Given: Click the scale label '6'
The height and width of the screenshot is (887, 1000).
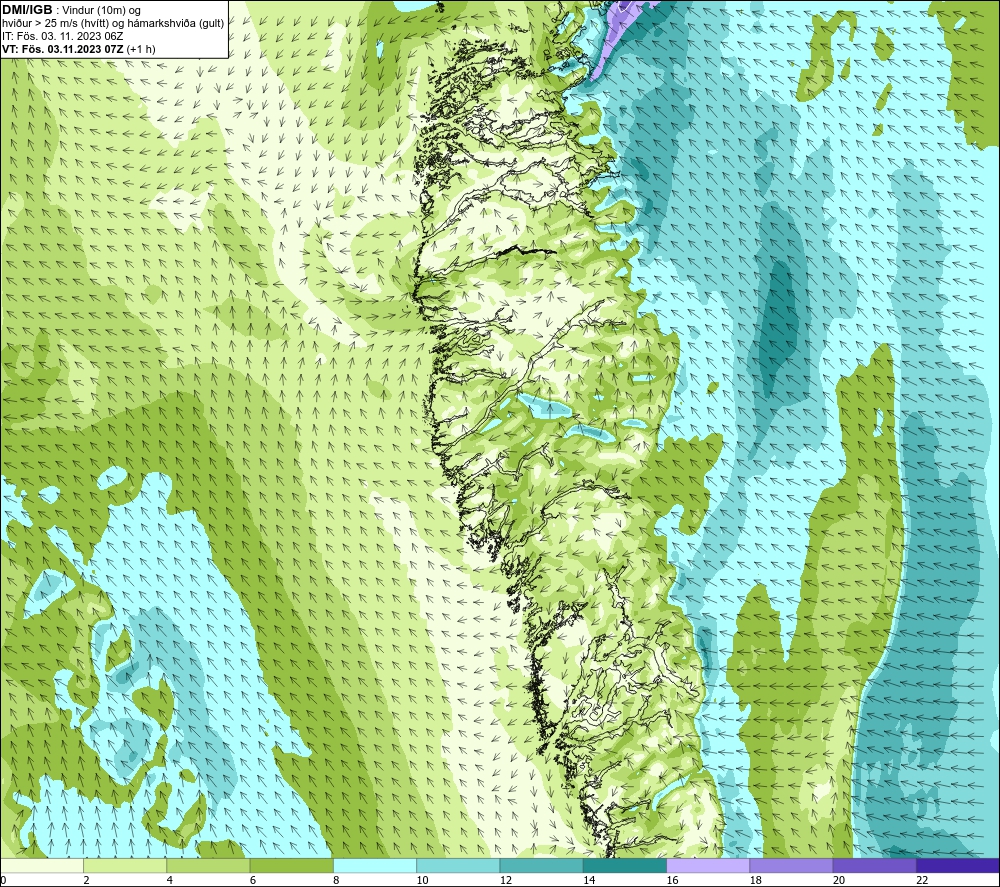Looking at the screenshot, I should tap(253, 880).
